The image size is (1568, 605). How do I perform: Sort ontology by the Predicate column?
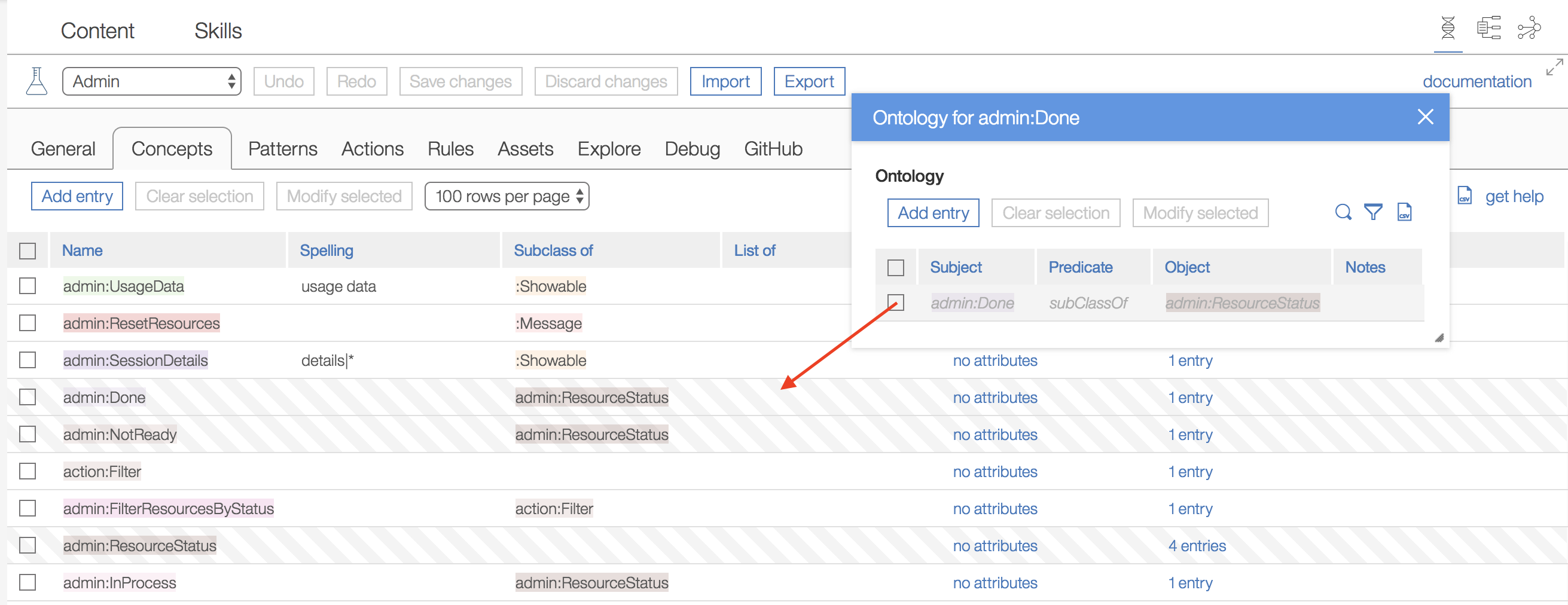(x=1081, y=267)
